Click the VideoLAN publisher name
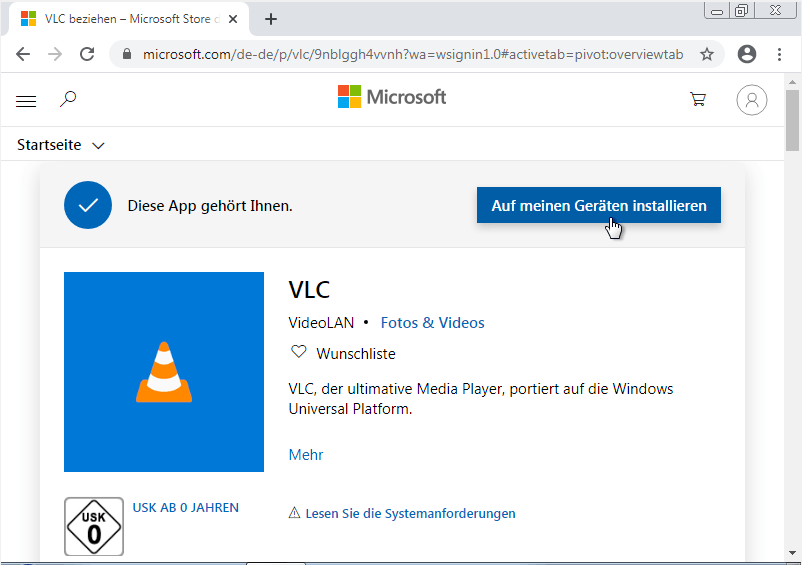The width and height of the screenshot is (802, 565). (321, 323)
